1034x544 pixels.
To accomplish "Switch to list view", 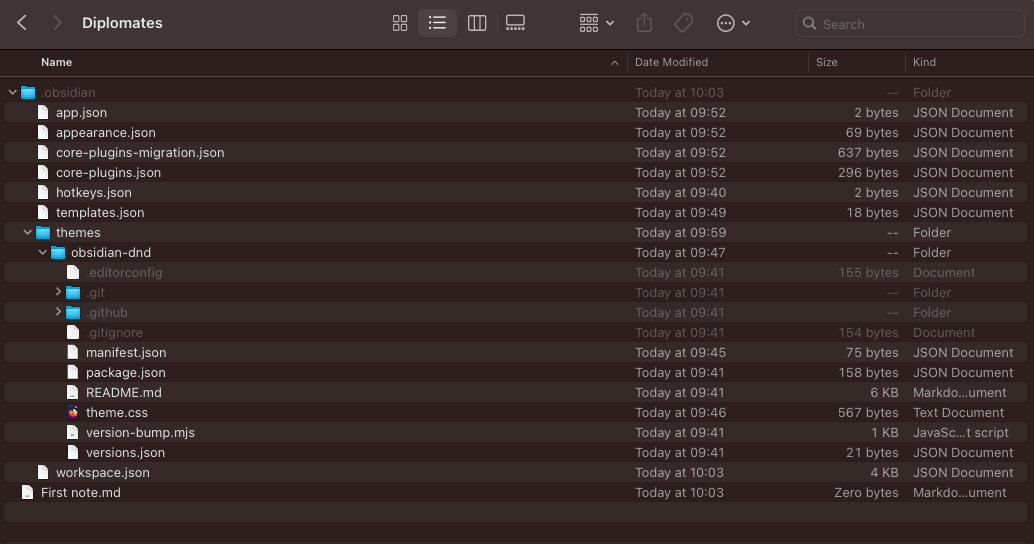I will pos(437,23).
